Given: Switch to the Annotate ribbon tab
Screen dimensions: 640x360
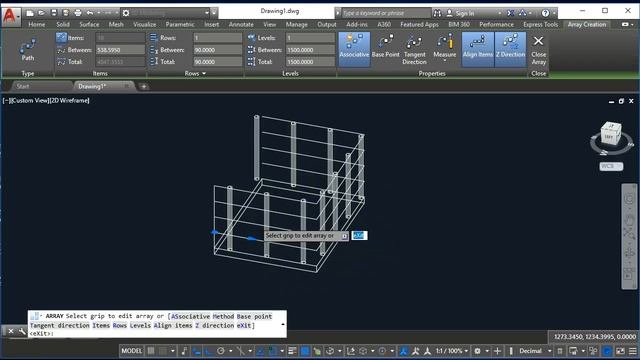Looking at the screenshot, I should point(241,24).
